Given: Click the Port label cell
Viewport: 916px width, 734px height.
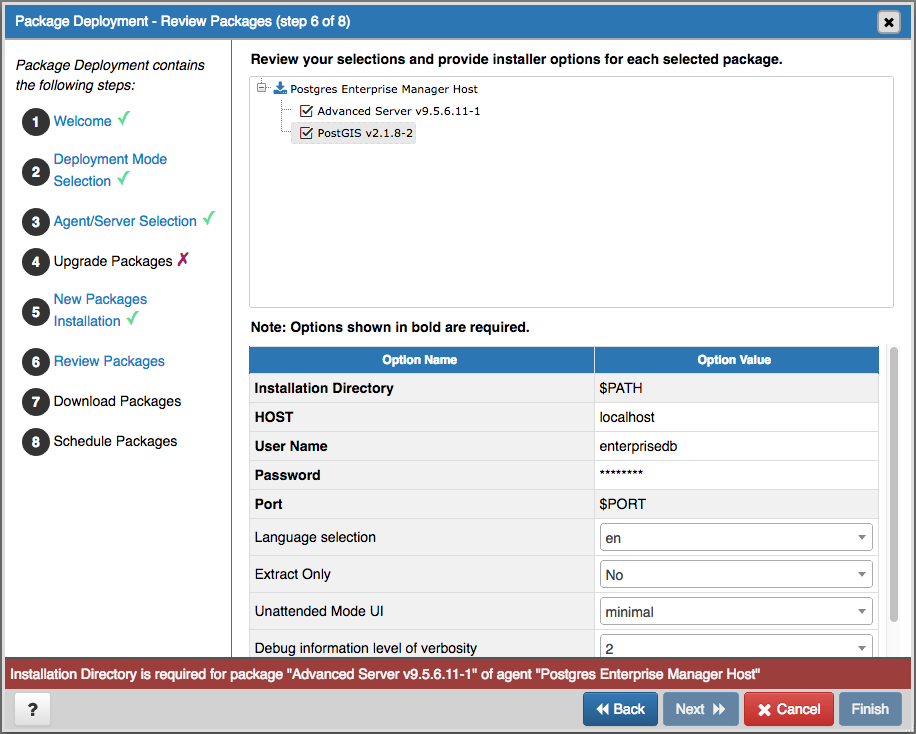Looking at the screenshot, I should point(421,504).
